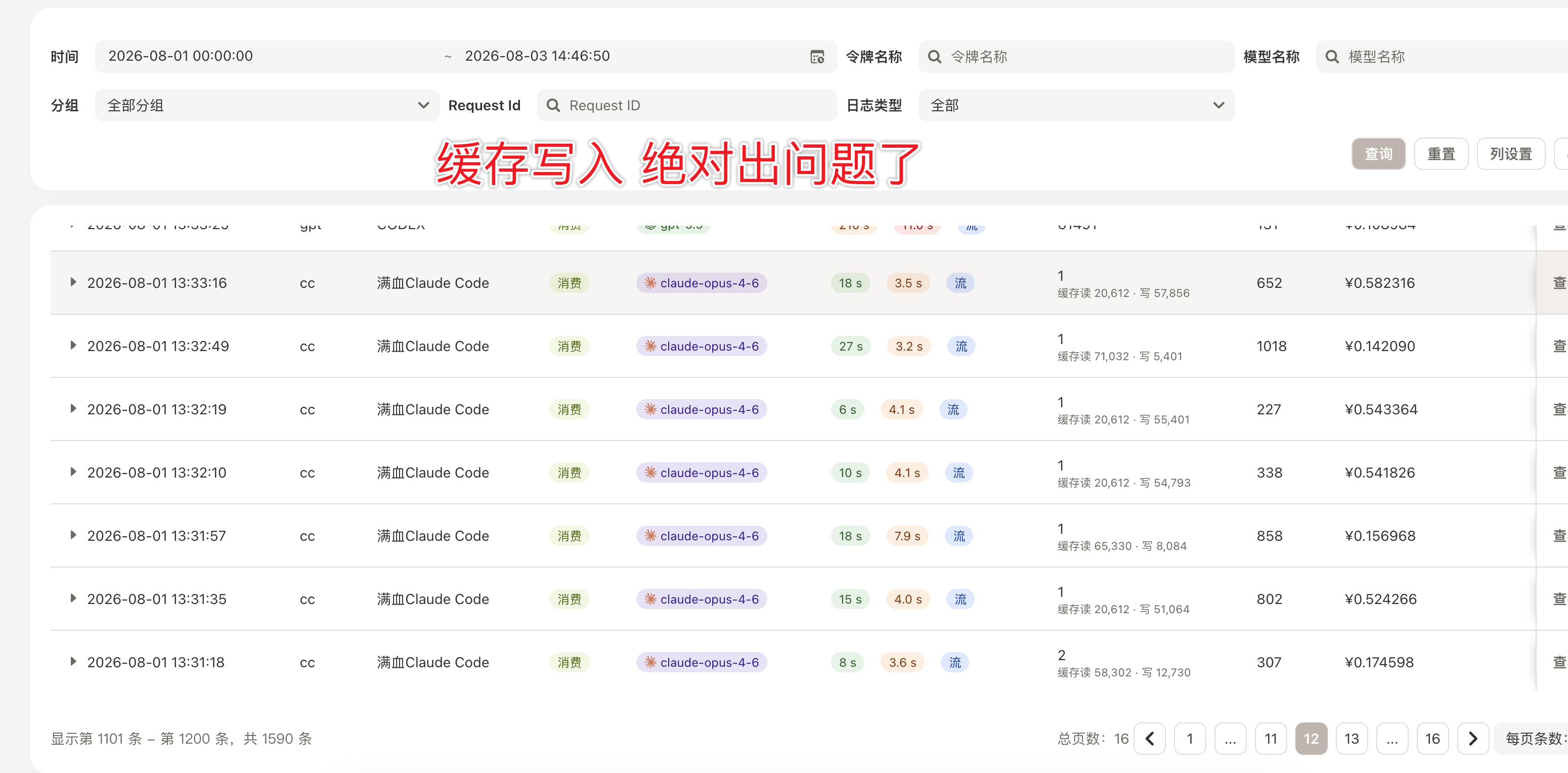Click 消费 tag in 13:31:18 row

point(569,663)
